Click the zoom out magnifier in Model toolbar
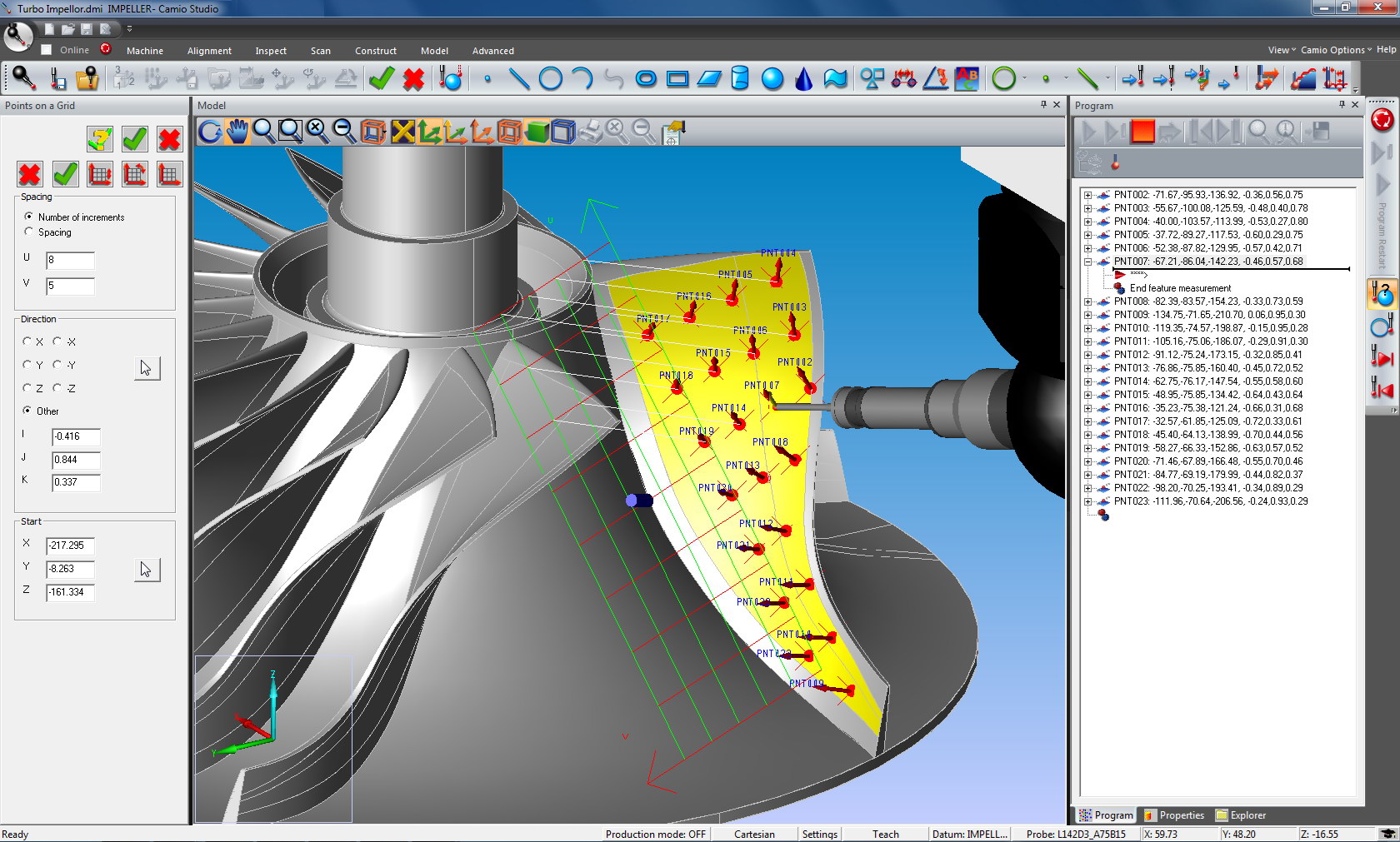Image resolution: width=1400 pixels, height=842 pixels. click(343, 132)
